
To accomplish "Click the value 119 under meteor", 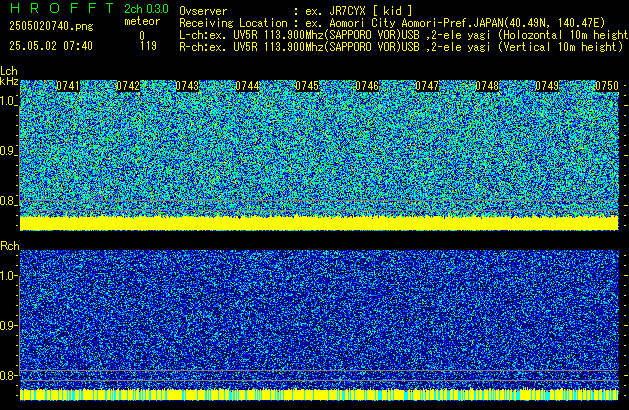I will (148, 46).
